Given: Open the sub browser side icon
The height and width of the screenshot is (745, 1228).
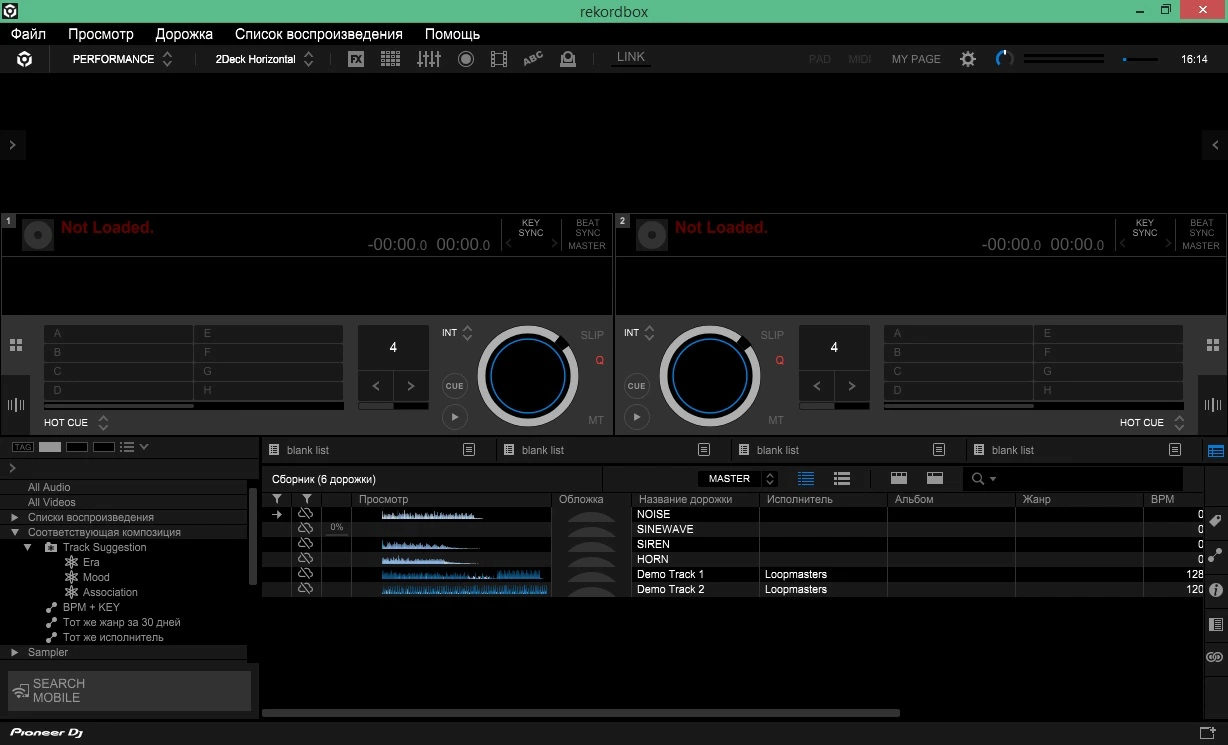Looking at the screenshot, I should coord(1216,624).
